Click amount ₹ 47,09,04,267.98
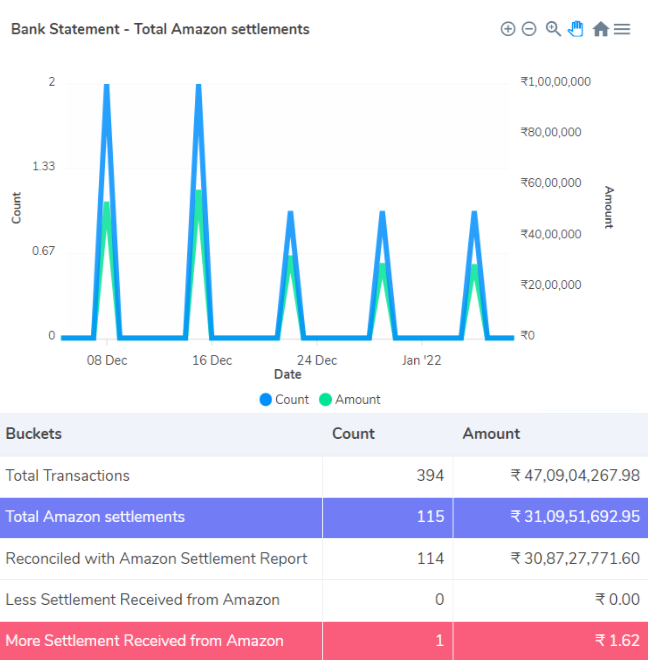 pyautogui.click(x=575, y=476)
